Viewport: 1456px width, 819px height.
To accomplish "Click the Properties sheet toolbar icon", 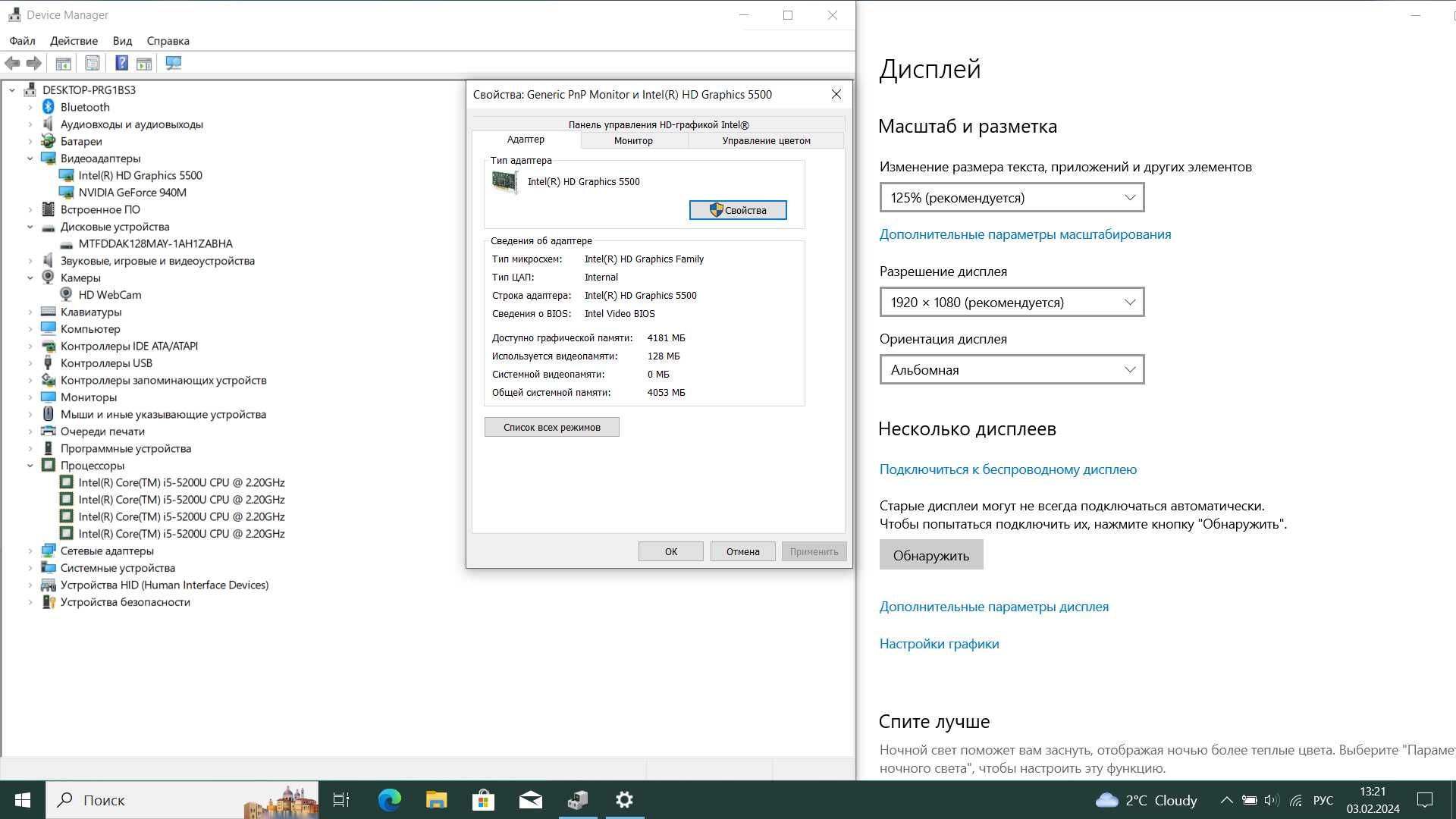I will pyautogui.click(x=93, y=64).
